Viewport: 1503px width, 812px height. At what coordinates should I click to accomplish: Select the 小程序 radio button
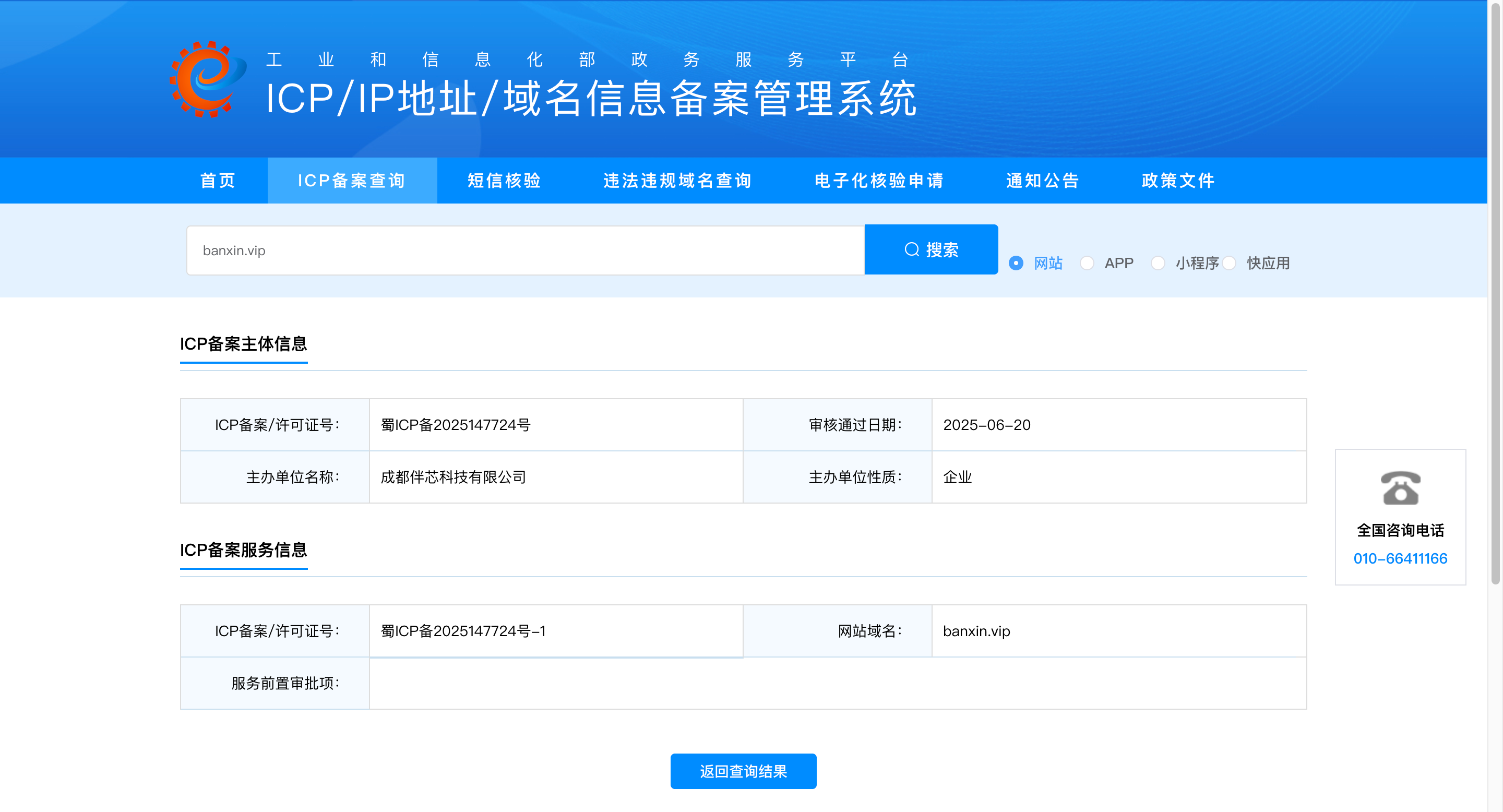coord(1158,263)
